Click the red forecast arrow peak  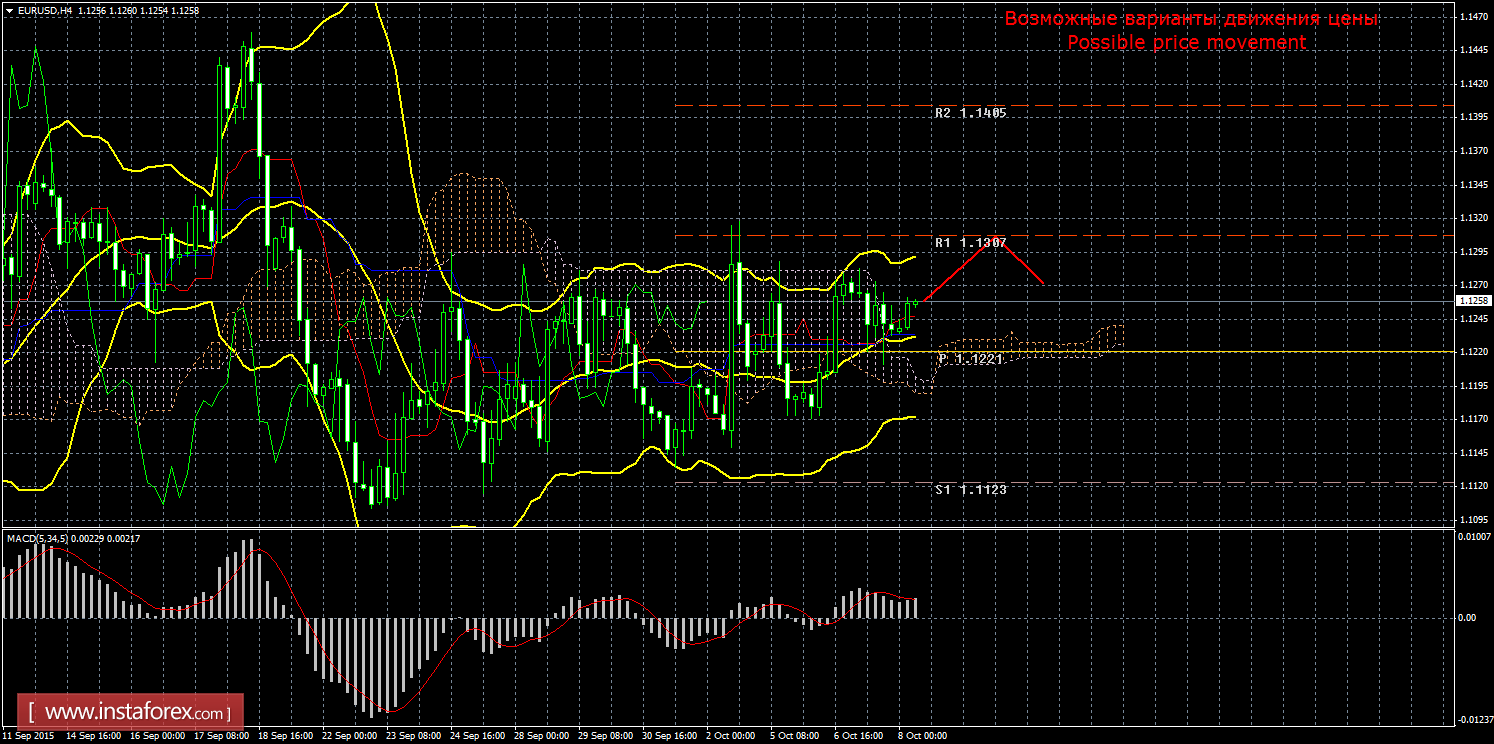coord(997,240)
